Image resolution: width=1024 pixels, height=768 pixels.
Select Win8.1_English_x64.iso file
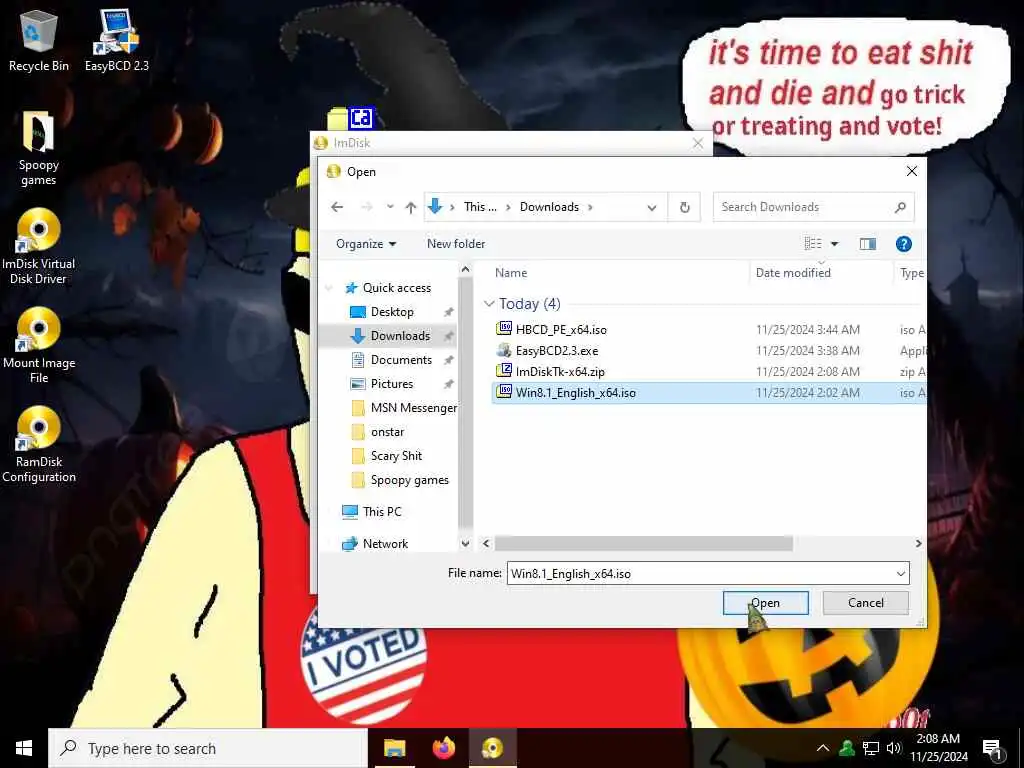click(575, 392)
